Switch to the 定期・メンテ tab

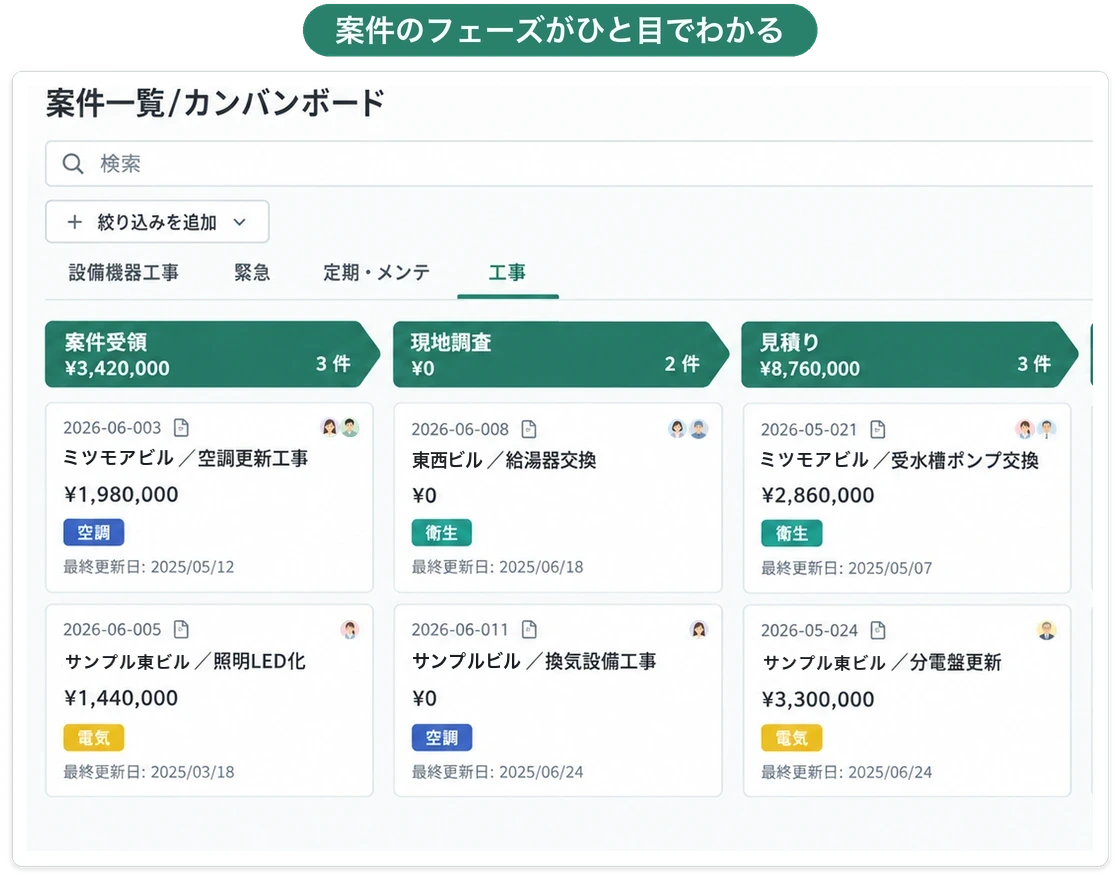click(376, 272)
